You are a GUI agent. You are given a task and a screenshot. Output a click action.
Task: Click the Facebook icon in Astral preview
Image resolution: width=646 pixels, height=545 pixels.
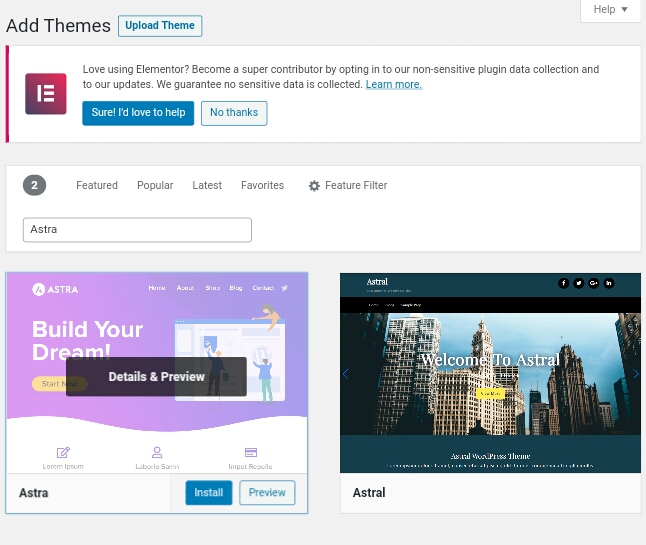pos(563,283)
